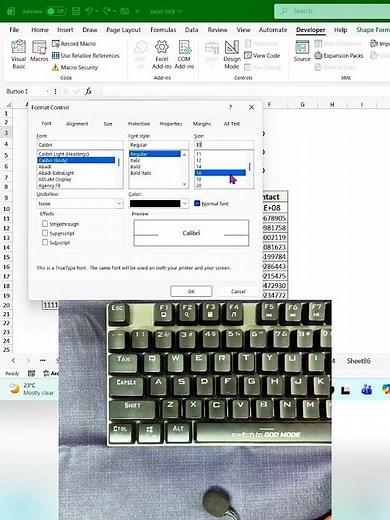
Task: Expand the Name Box dropdown arrow
Action: click(47, 91)
